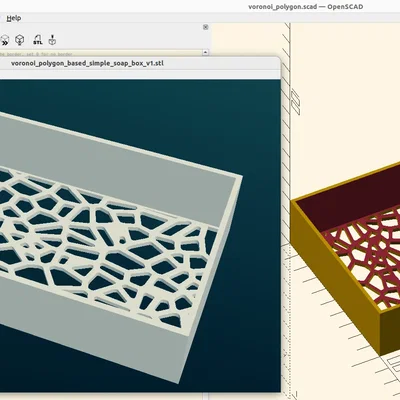400x400 pixels.
Task: Export the model as STL
Action: [38, 40]
